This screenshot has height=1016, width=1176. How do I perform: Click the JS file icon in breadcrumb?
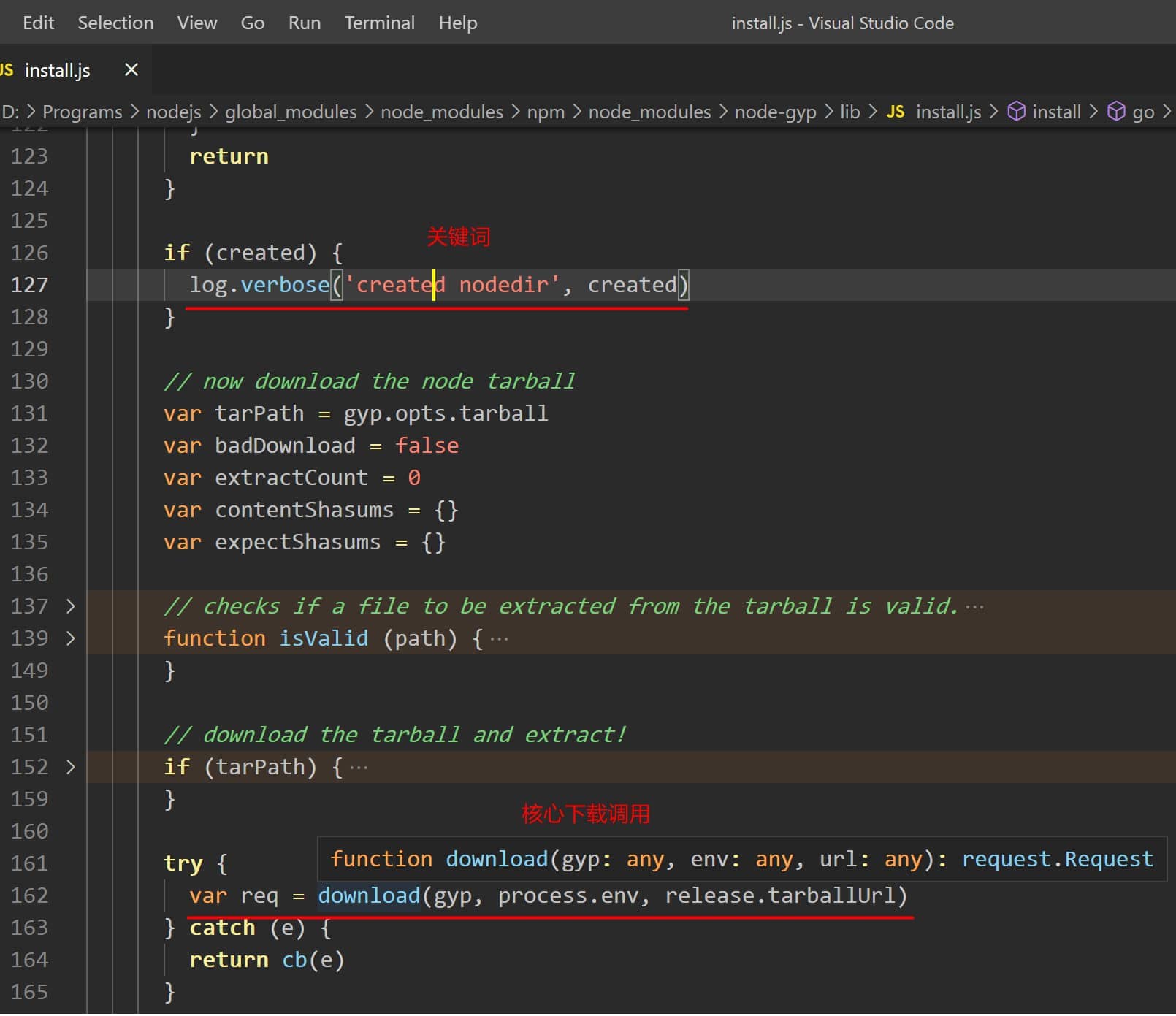[895, 112]
